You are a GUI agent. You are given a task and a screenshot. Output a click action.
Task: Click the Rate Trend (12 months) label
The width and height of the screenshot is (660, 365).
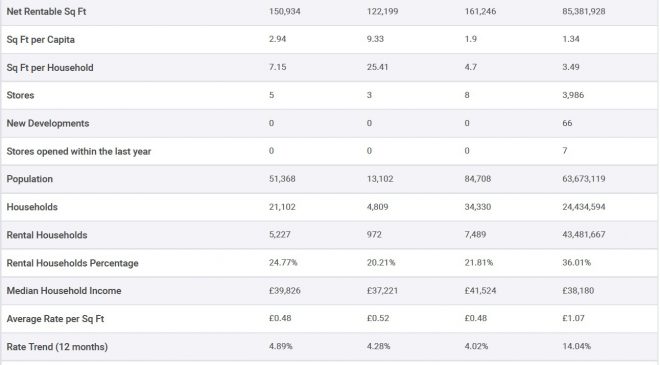point(57,347)
